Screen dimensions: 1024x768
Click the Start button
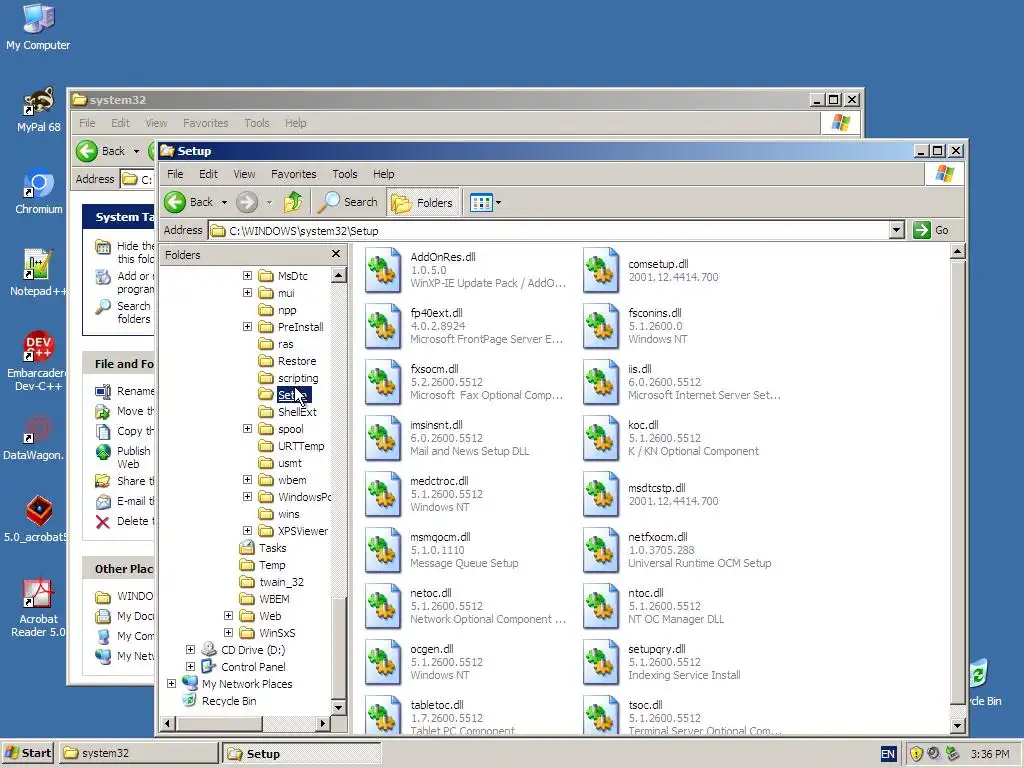pyautogui.click(x=28, y=753)
